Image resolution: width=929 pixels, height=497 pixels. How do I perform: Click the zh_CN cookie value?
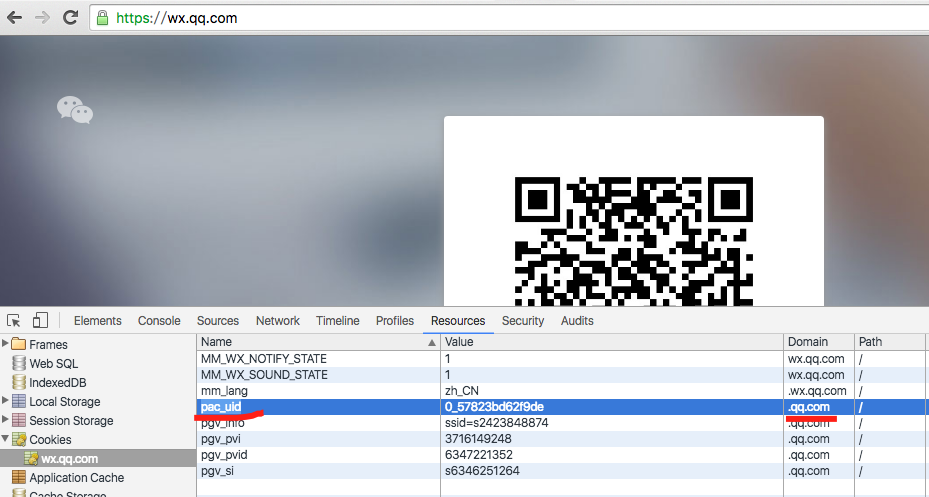pos(462,391)
